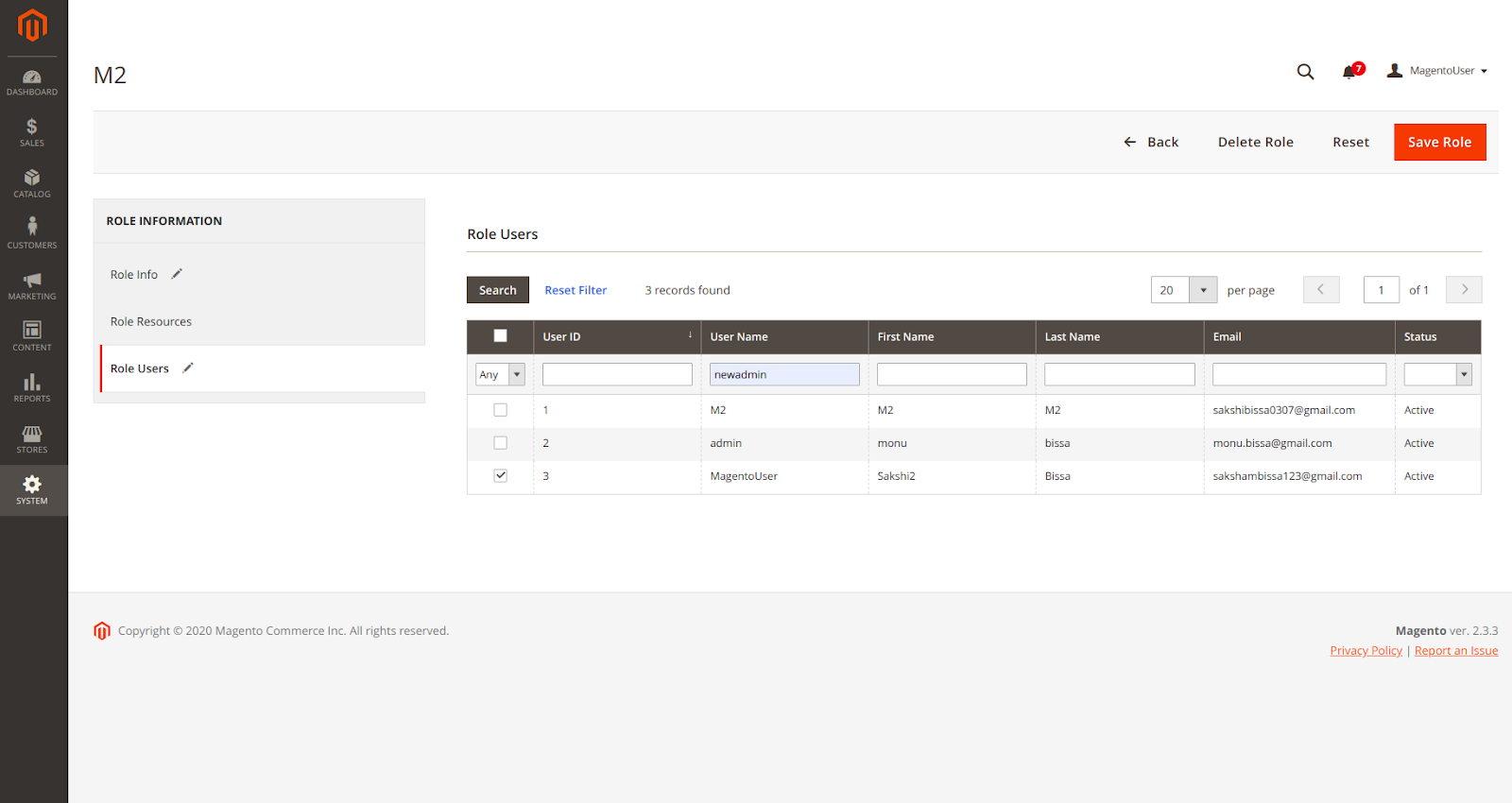
Task: Click the Back button
Action: [1151, 142]
